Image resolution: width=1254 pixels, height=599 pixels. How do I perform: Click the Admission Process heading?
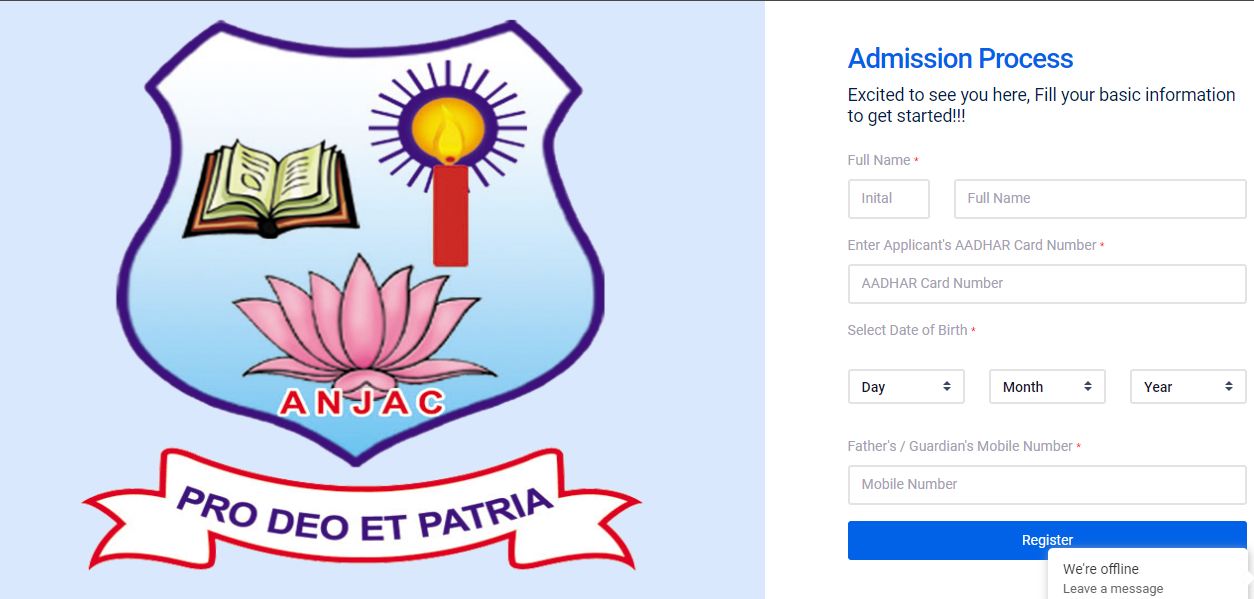960,59
